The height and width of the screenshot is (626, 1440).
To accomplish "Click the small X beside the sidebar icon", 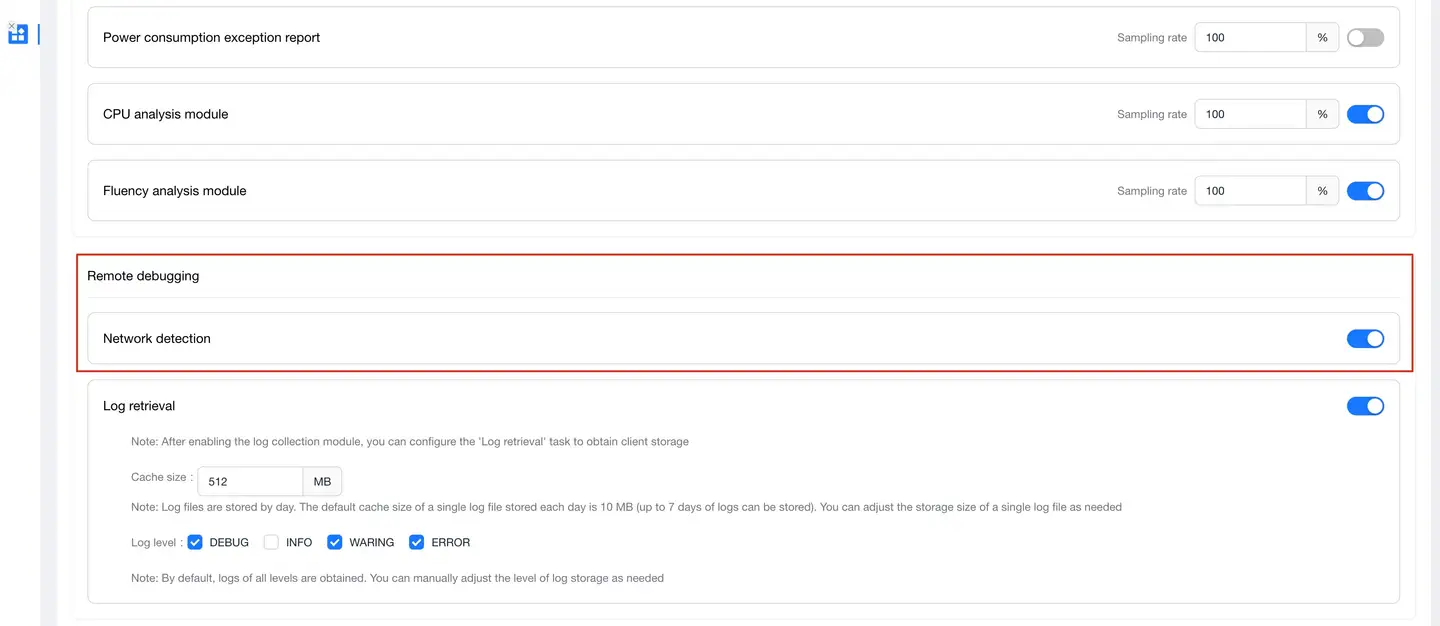I will pos(11,25).
